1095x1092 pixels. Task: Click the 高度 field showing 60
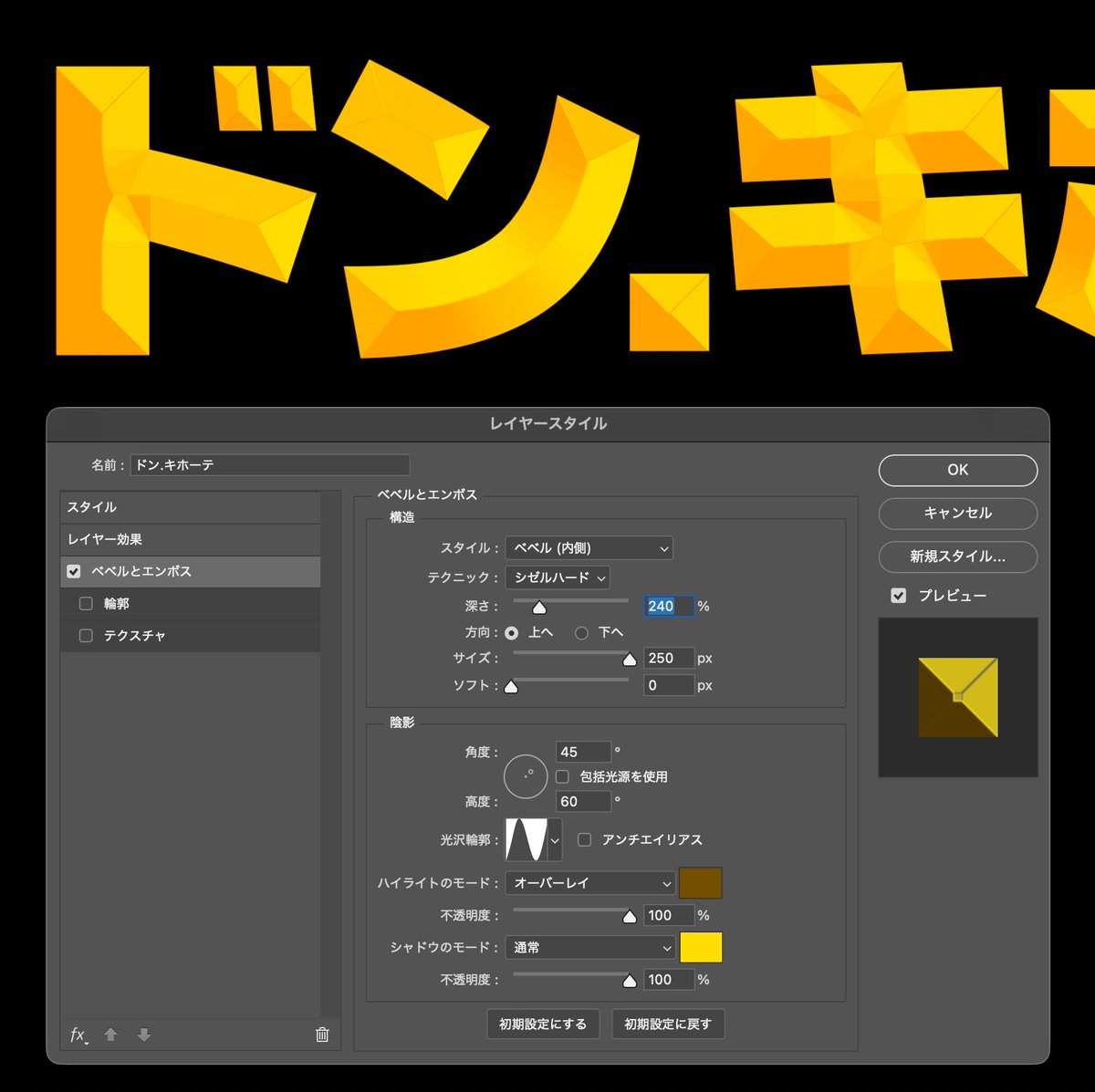(583, 801)
